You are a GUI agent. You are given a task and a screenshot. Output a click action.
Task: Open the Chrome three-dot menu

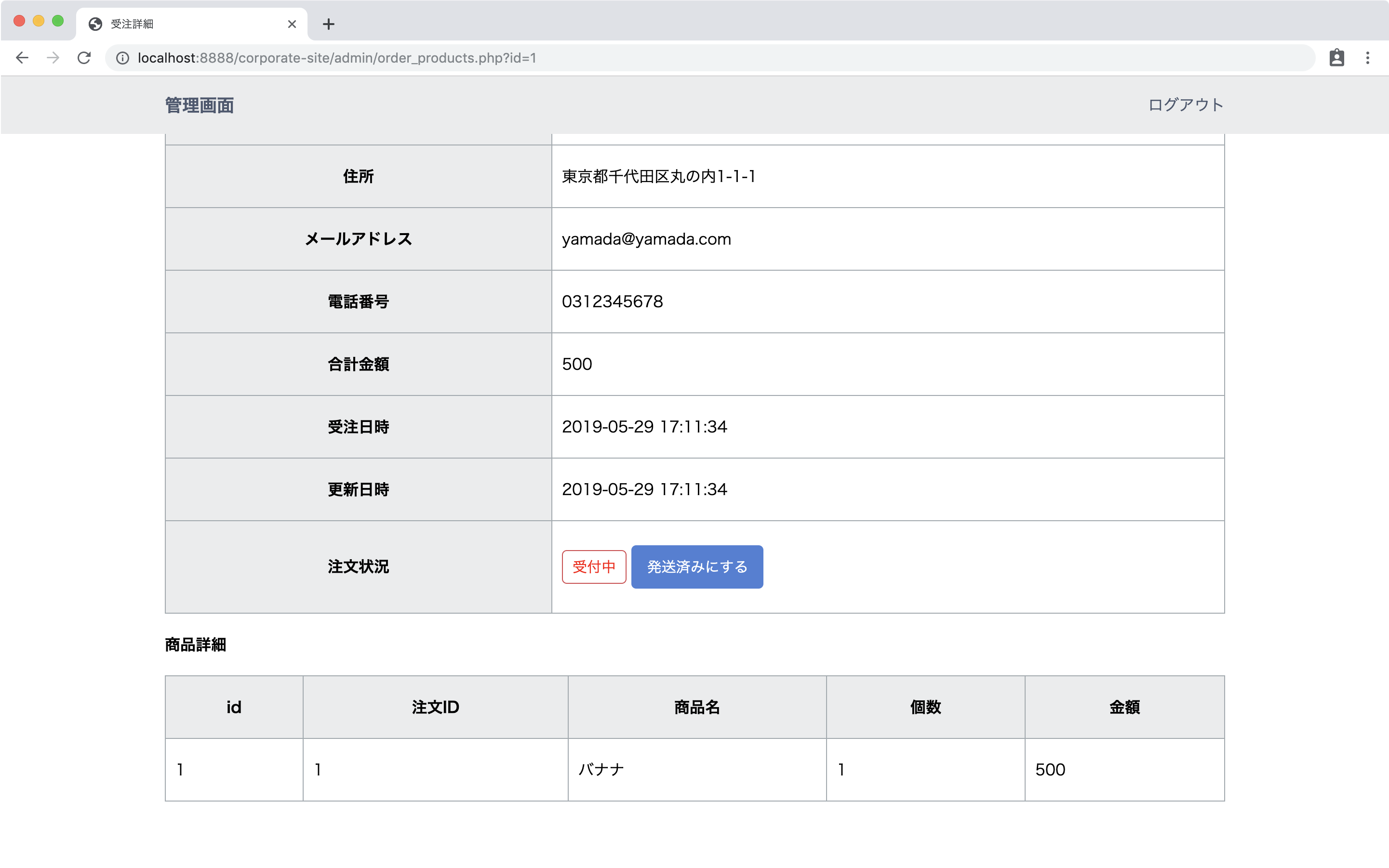click(x=1368, y=58)
